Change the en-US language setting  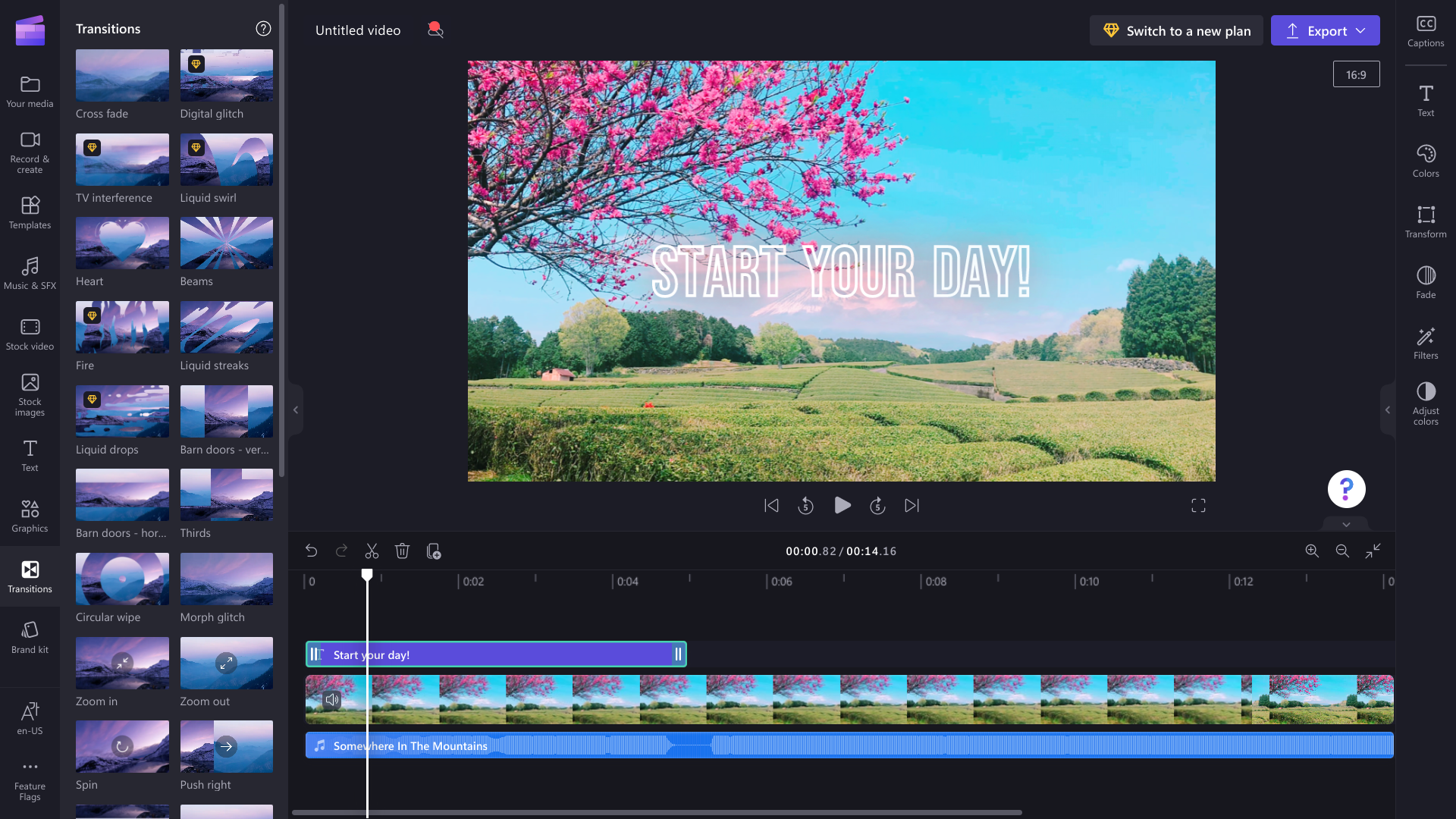pyautogui.click(x=30, y=718)
